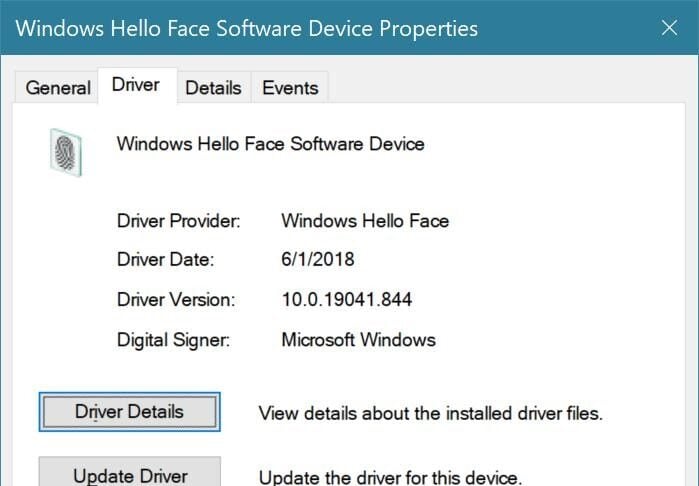This screenshot has width=699, height=486.
Task: Click the Driver Details button
Action: [130, 412]
